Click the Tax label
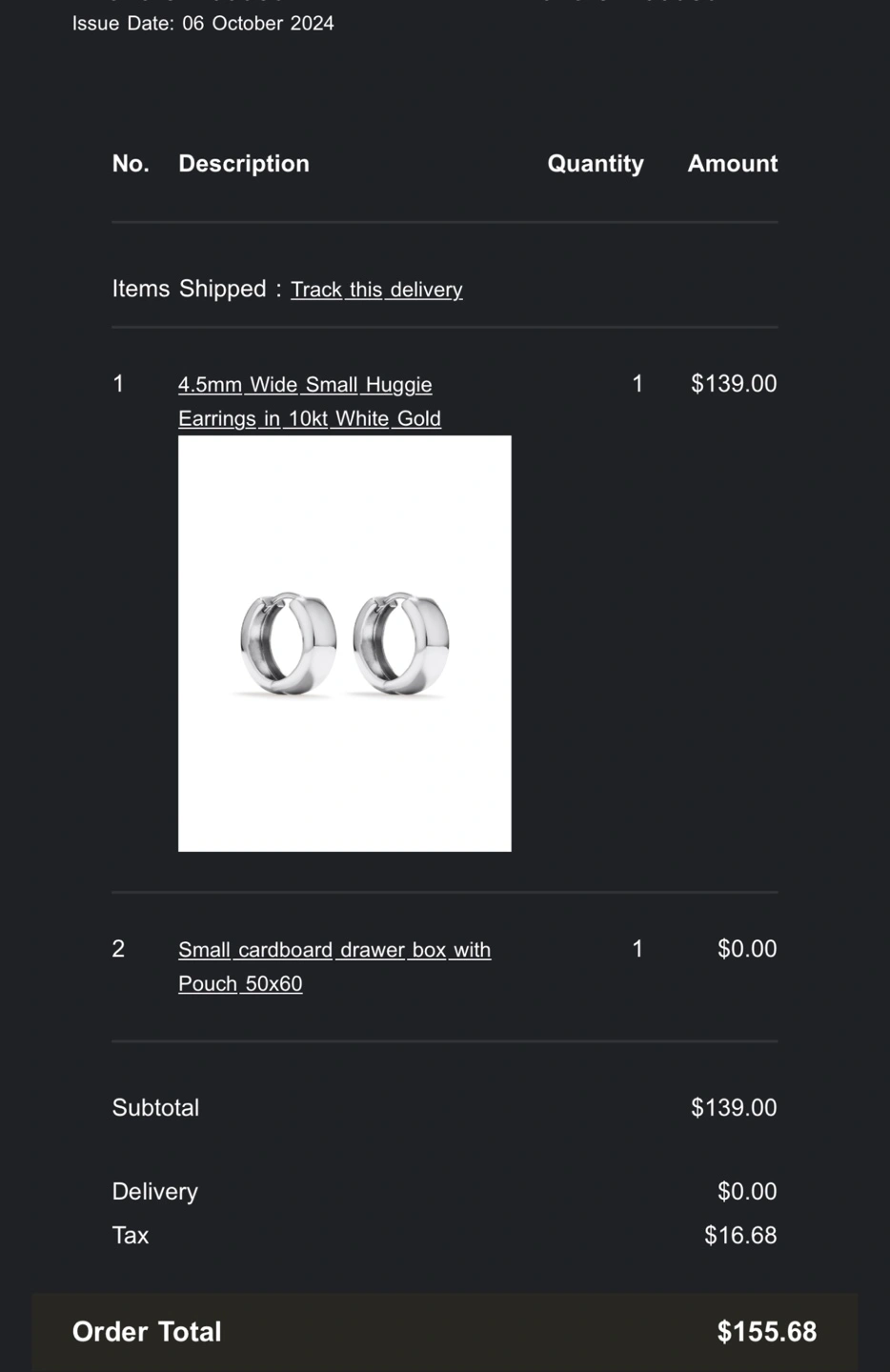 tap(131, 1236)
